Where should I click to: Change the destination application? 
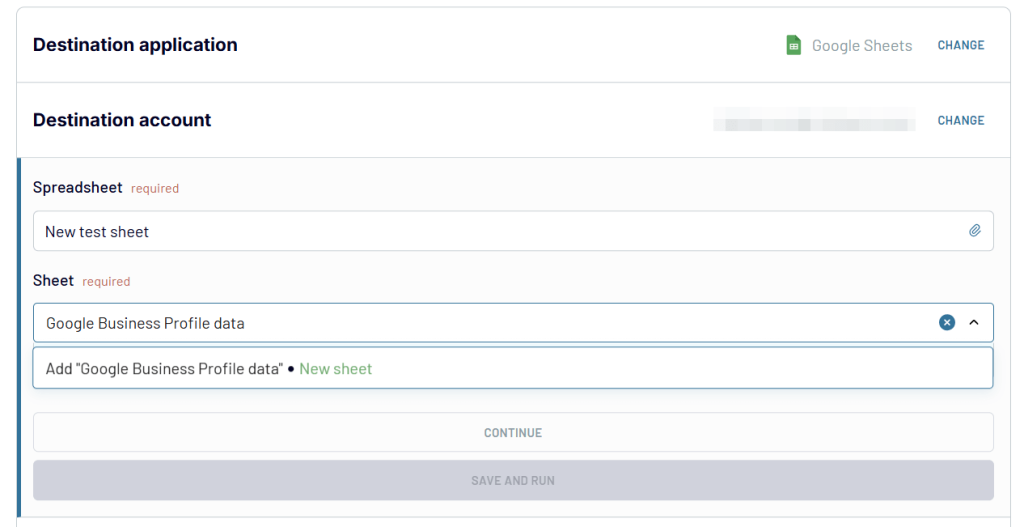(961, 45)
